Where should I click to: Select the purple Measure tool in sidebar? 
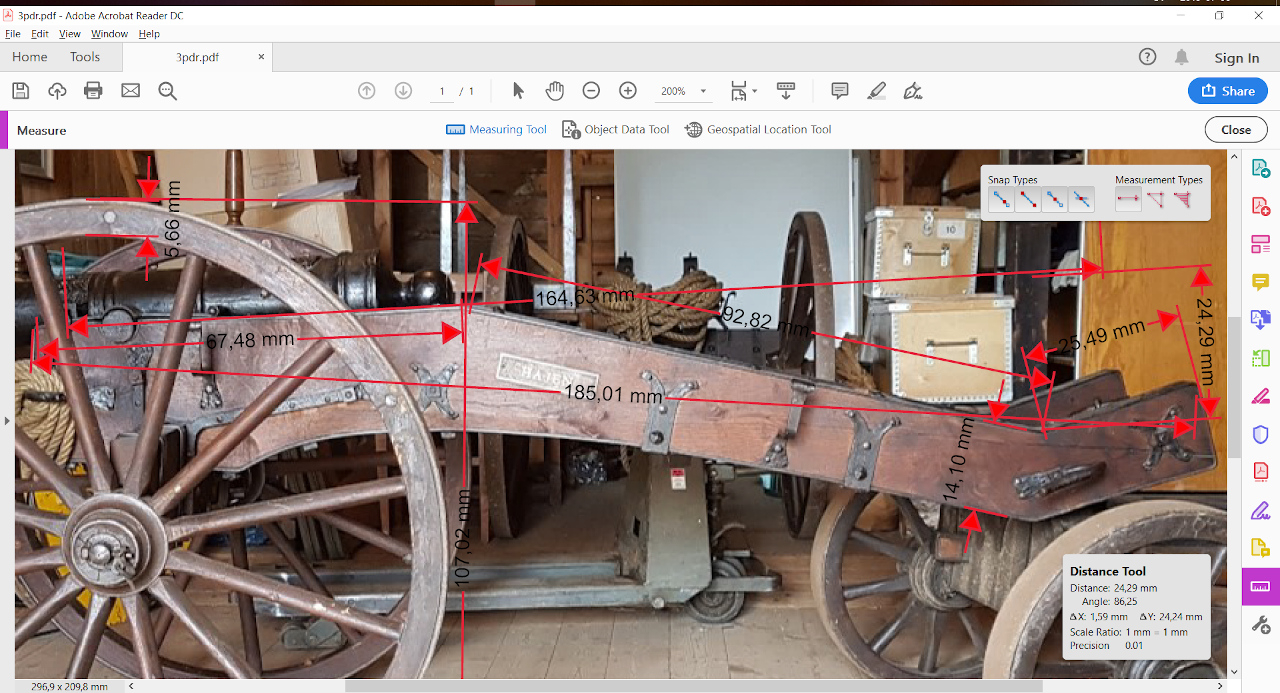point(1260,586)
